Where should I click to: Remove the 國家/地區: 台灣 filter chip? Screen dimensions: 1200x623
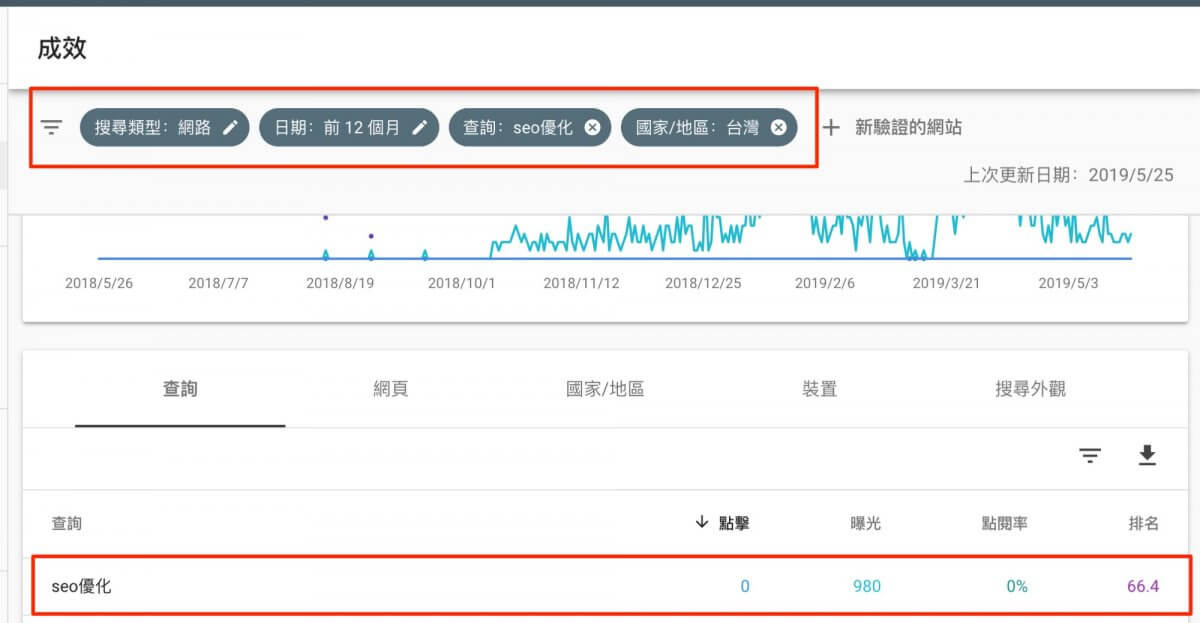(x=778, y=128)
